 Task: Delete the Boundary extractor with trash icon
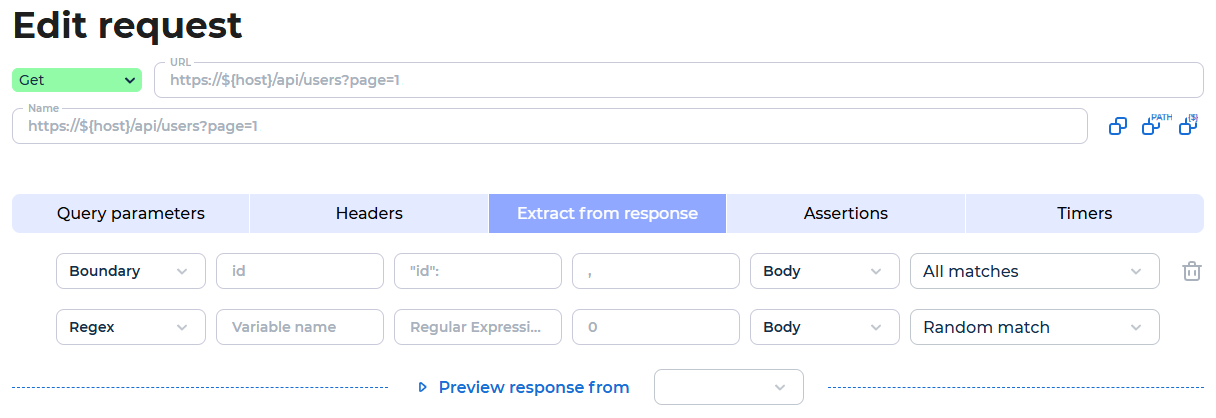point(1191,271)
